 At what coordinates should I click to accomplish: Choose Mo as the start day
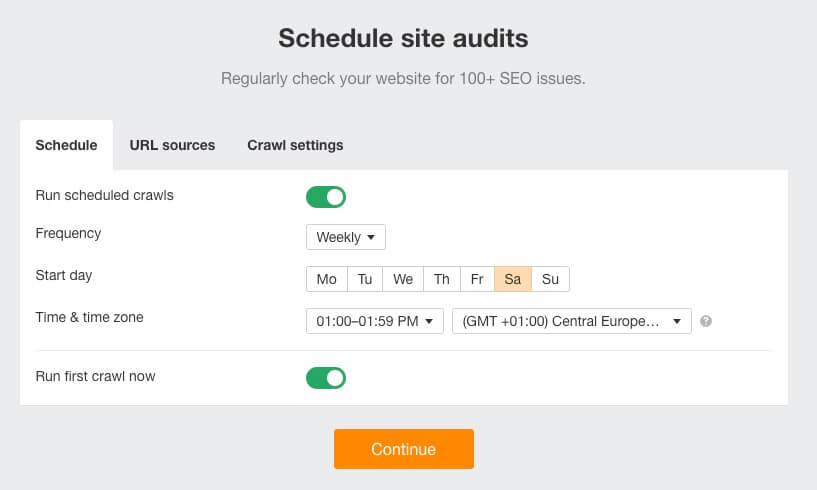pyautogui.click(x=327, y=279)
